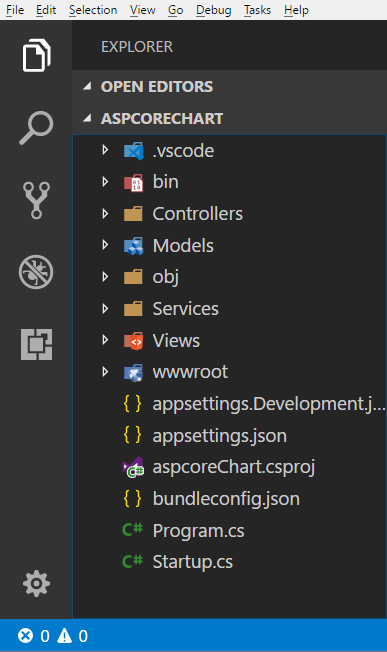Click the errors count icon in status bar
Screen dimensions: 387x652
tap(25, 636)
